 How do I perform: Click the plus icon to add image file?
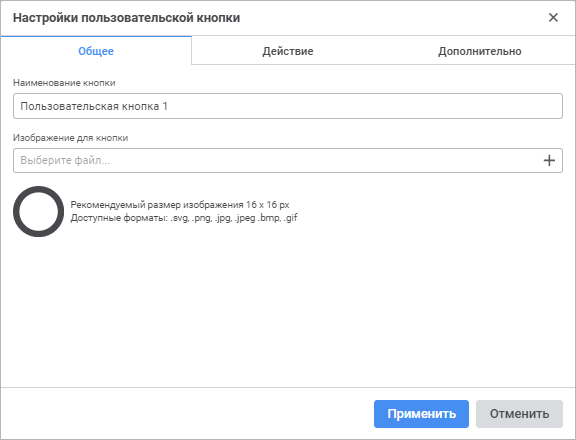pos(549,161)
